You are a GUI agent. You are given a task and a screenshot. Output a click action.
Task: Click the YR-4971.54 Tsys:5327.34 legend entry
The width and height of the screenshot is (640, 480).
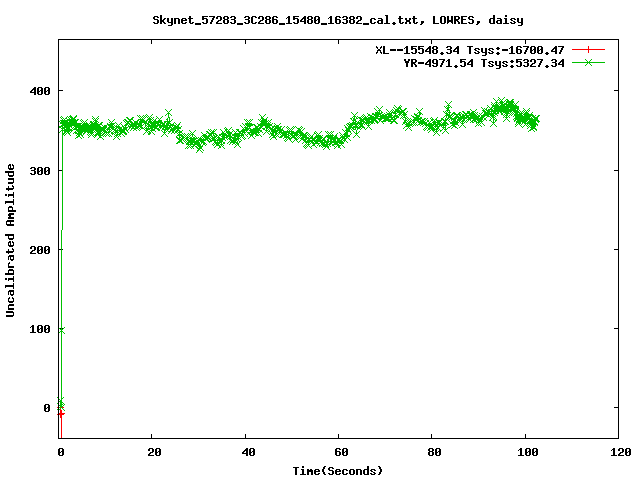click(484, 63)
